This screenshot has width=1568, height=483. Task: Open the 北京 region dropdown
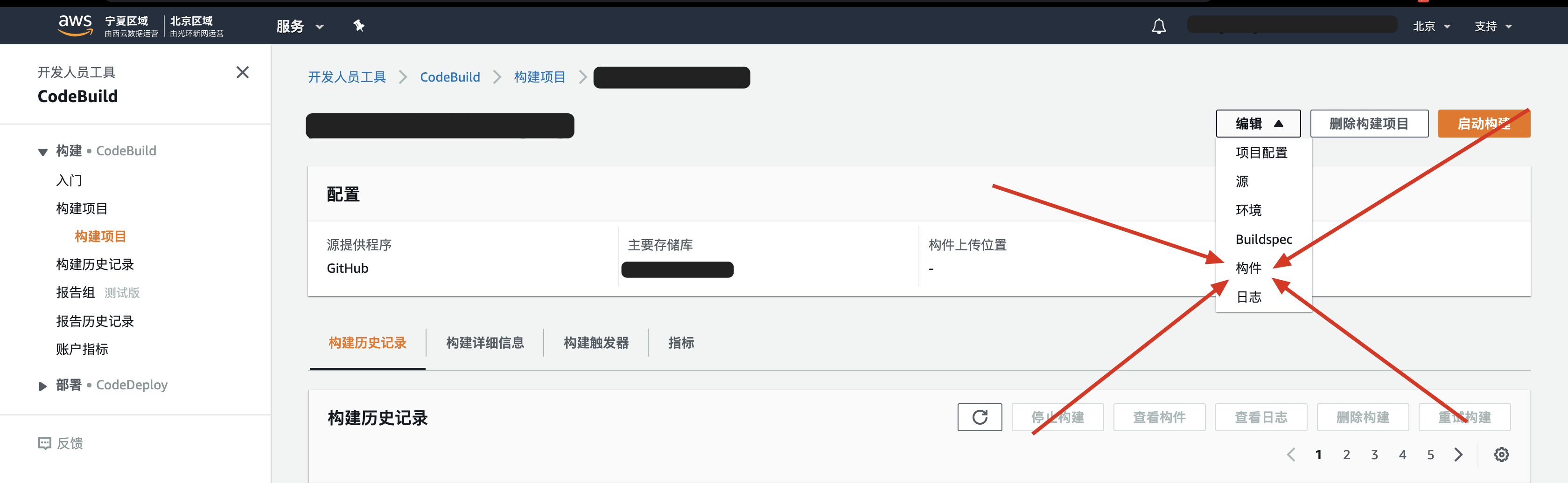[x=1431, y=26]
